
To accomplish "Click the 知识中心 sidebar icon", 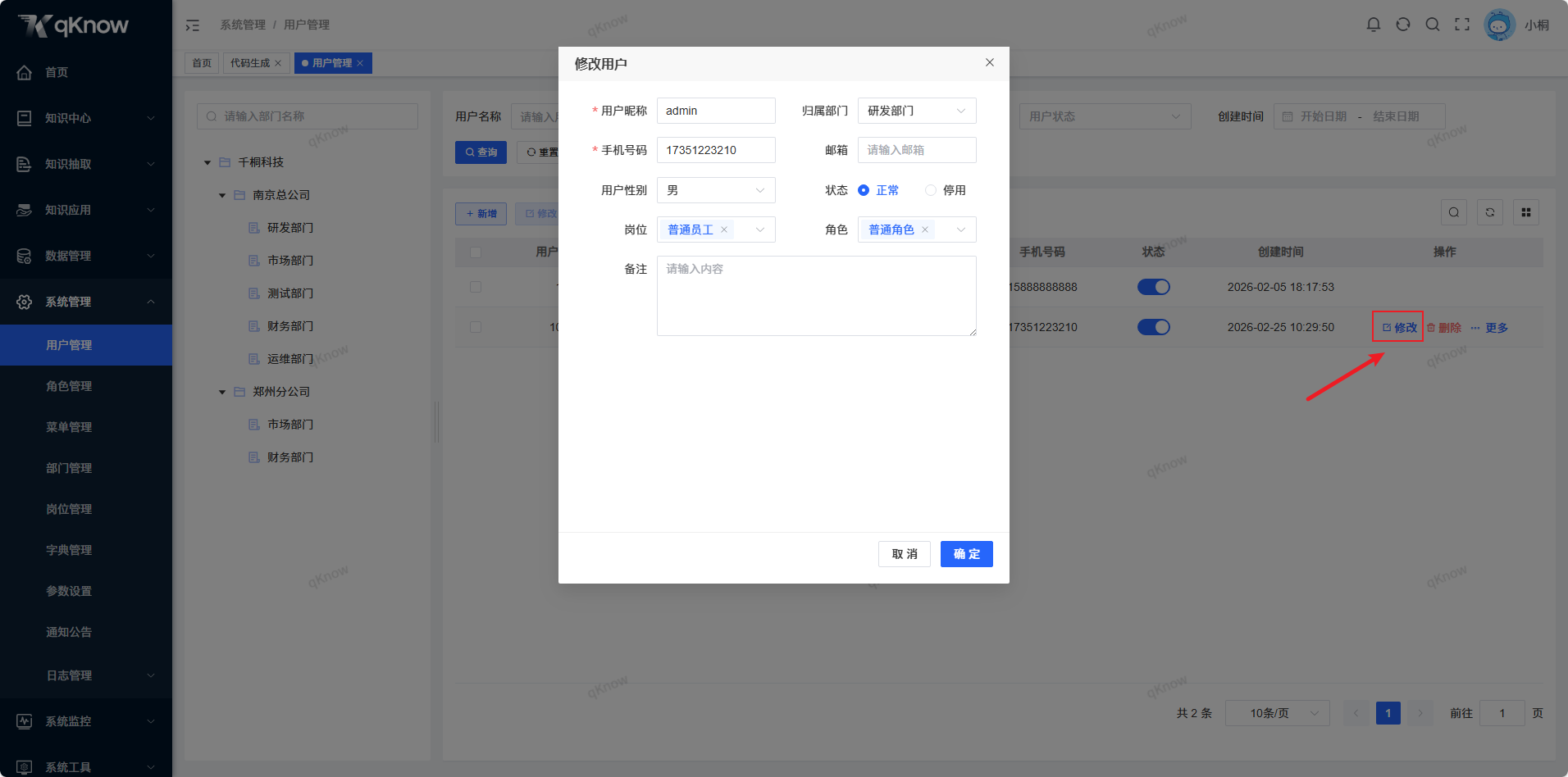I will (x=25, y=118).
